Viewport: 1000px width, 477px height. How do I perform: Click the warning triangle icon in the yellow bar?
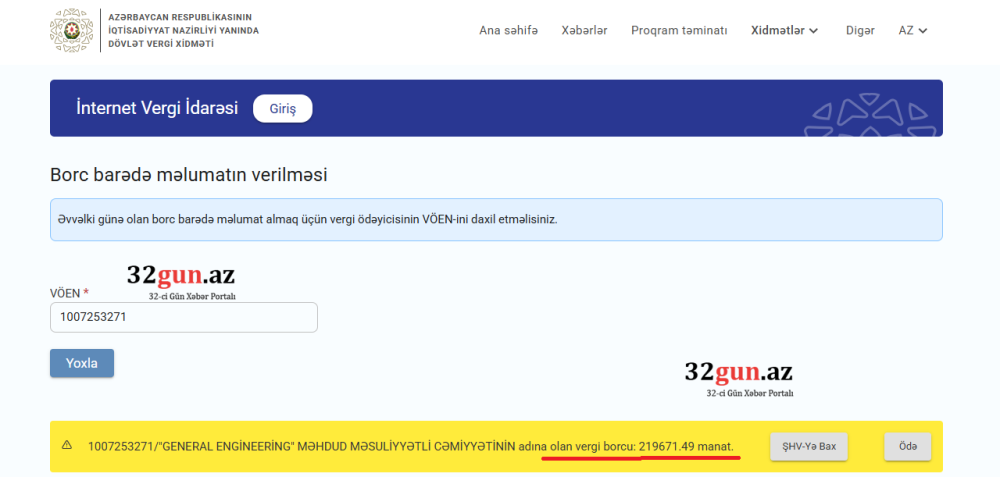coord(66,446)
